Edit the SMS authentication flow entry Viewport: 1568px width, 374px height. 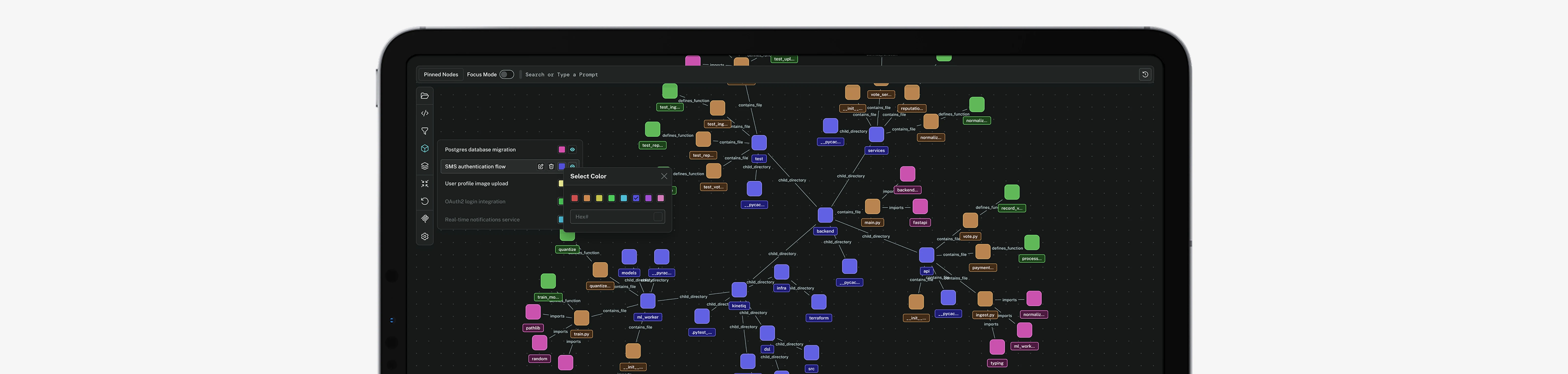tap(541, 166)
